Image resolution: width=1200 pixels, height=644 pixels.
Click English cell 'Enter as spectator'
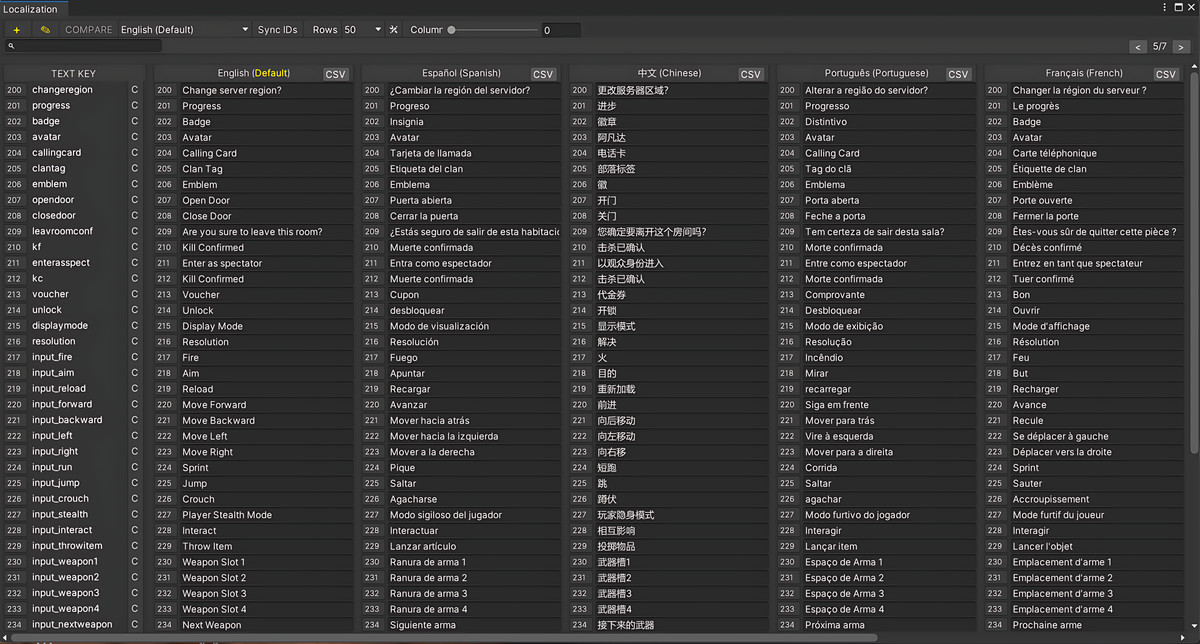[x=266, y=263]
